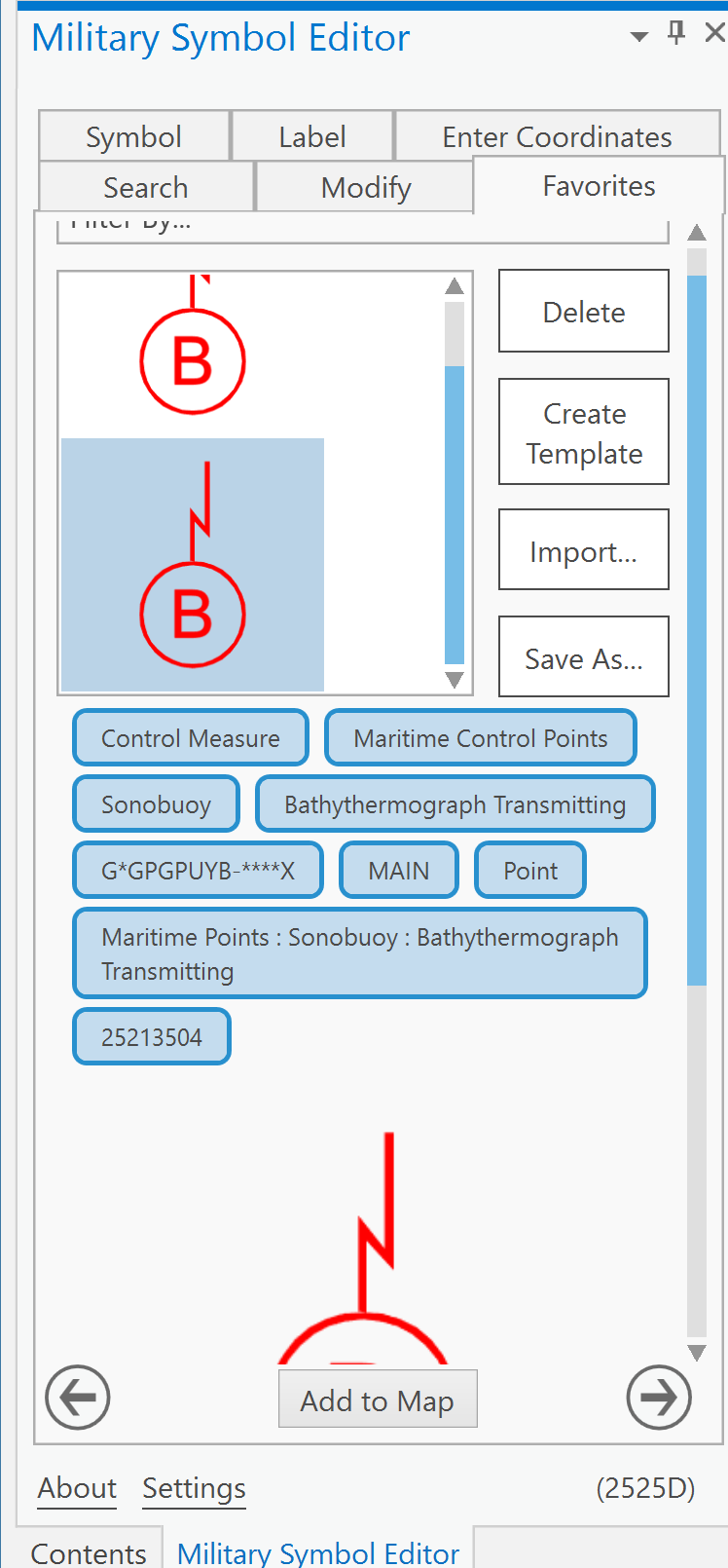Open the pane options menu
The width and height of the screenshot is (728, 1568).
638,34
